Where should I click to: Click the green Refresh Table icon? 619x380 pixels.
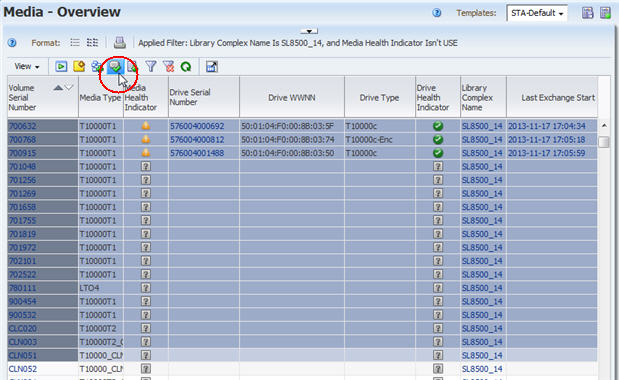tap(186, 67)
